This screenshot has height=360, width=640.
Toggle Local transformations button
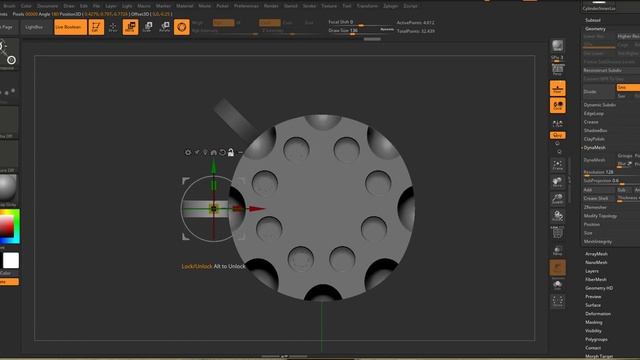tap(558, 105)
